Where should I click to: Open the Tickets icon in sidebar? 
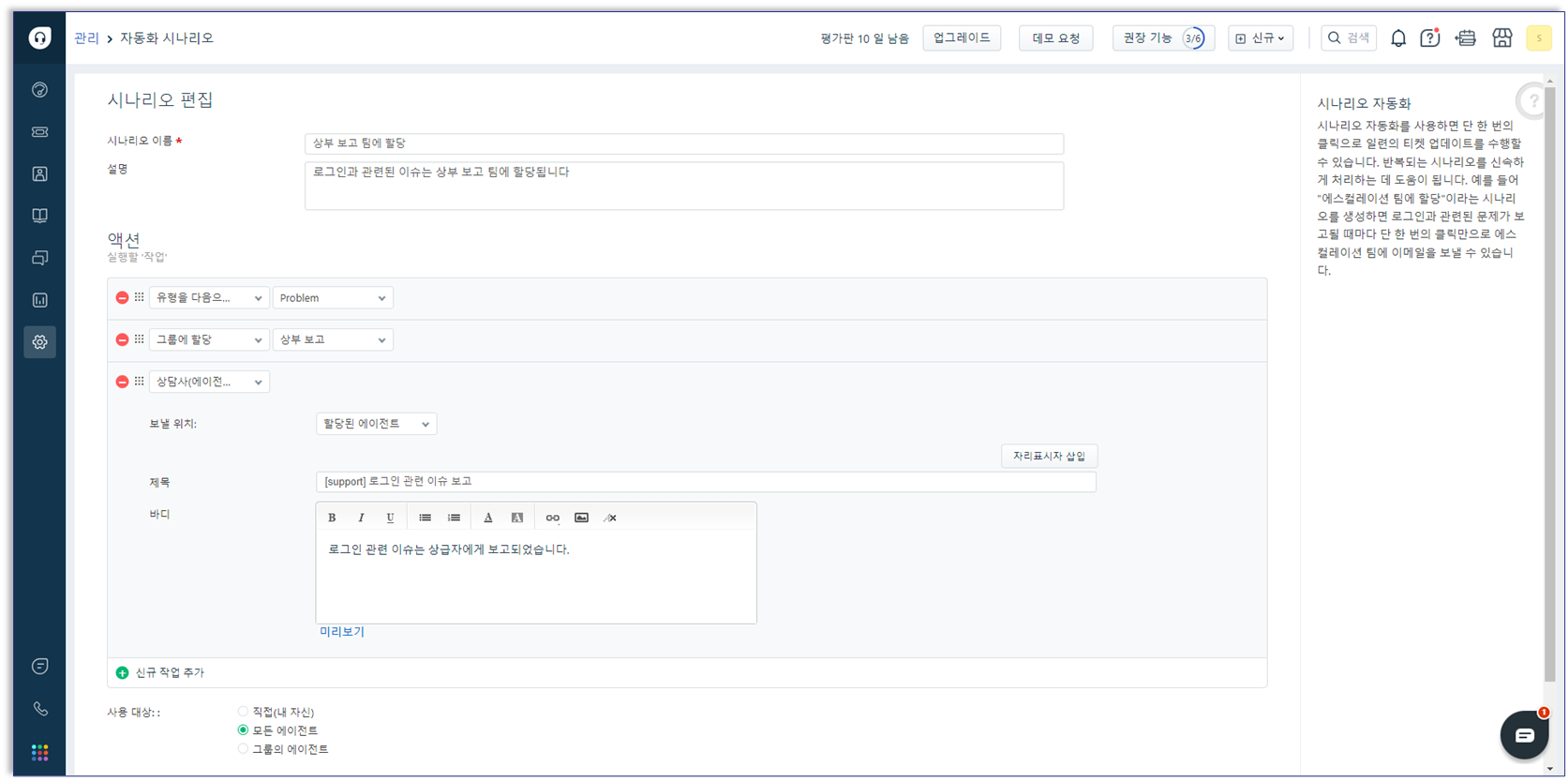tap(39, 132)
